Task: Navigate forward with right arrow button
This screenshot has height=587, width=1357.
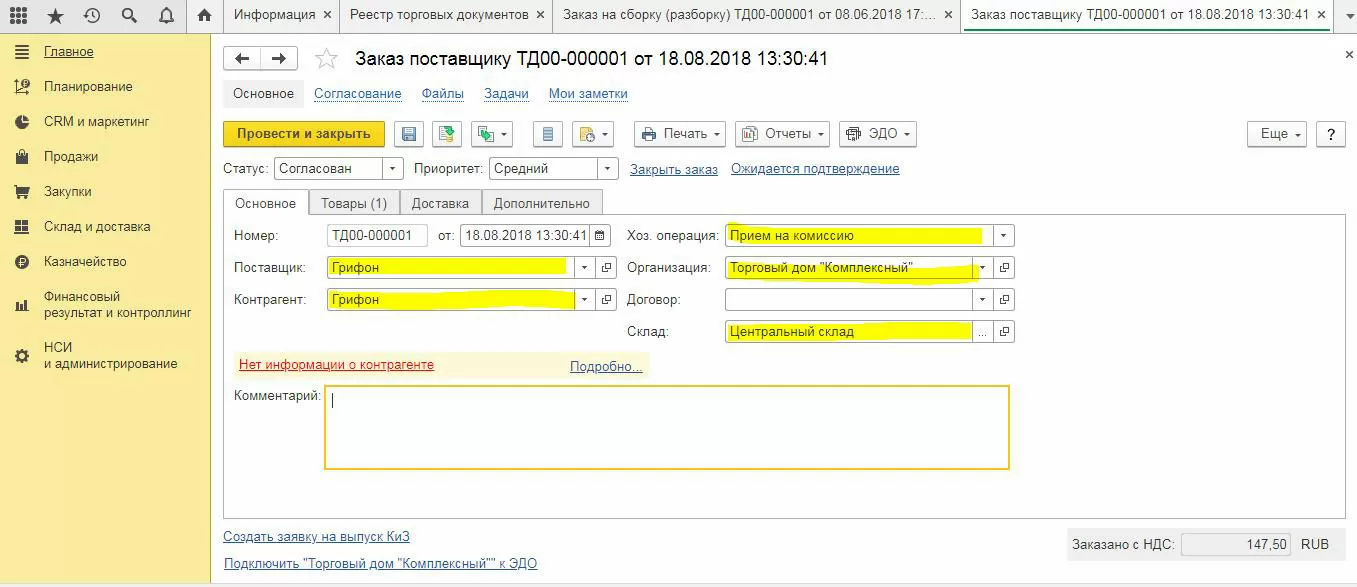Action: 279,59
